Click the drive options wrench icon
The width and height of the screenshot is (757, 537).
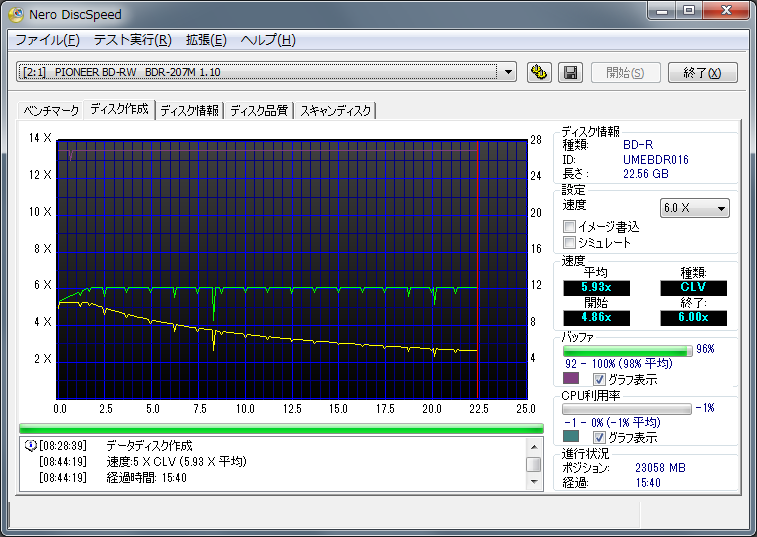pos(539,72)
